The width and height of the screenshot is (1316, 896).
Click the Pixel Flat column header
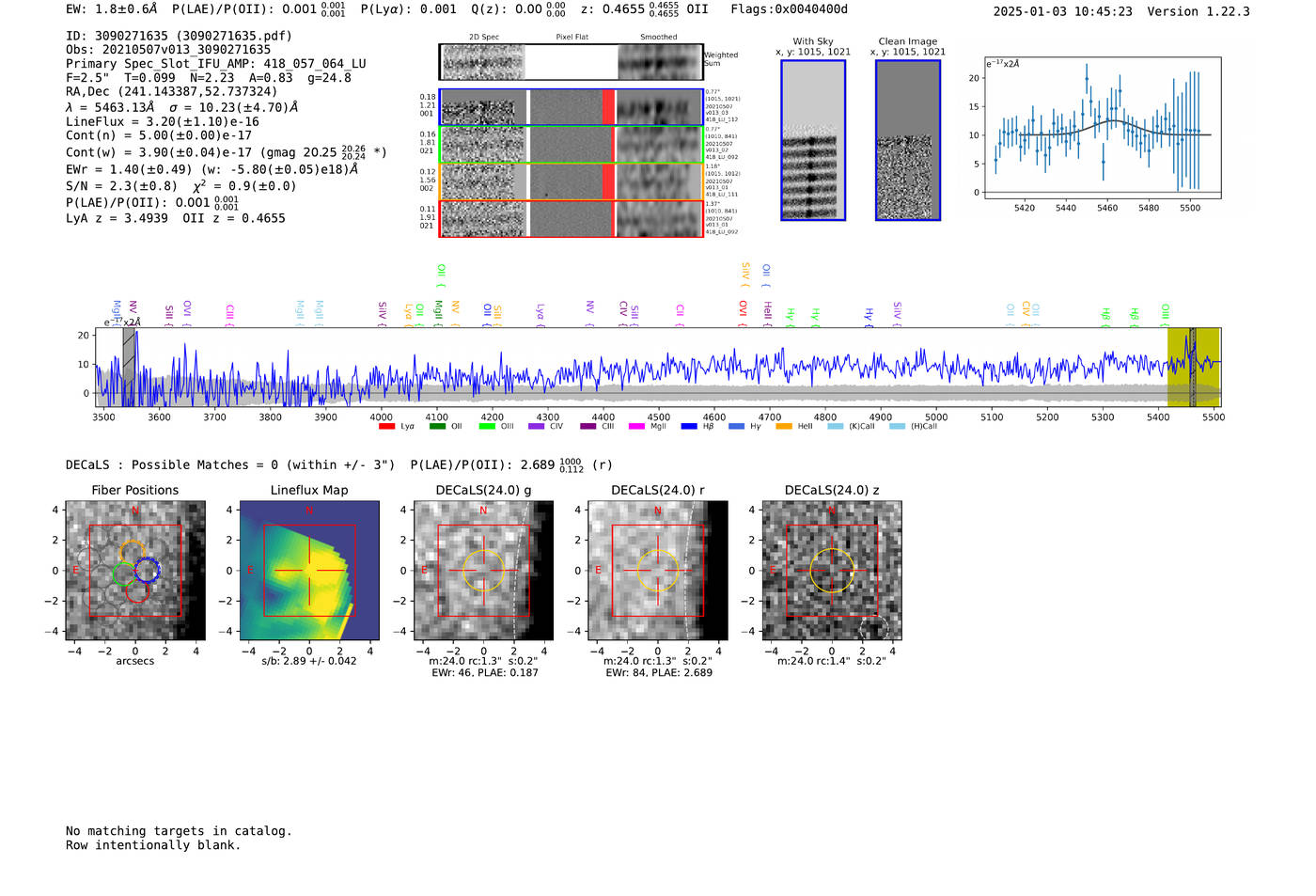pyautogui.click(x=572, y=37)
